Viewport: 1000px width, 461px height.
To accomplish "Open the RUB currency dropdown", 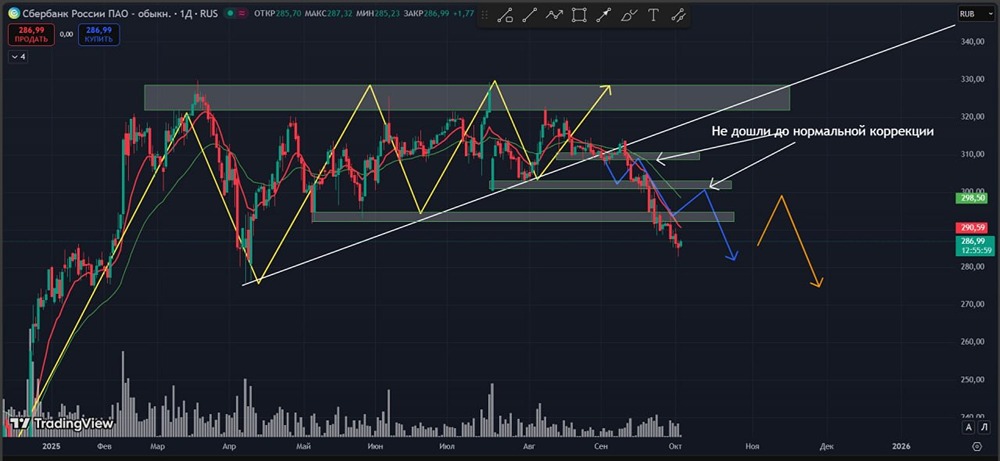I will pos(975,13).
